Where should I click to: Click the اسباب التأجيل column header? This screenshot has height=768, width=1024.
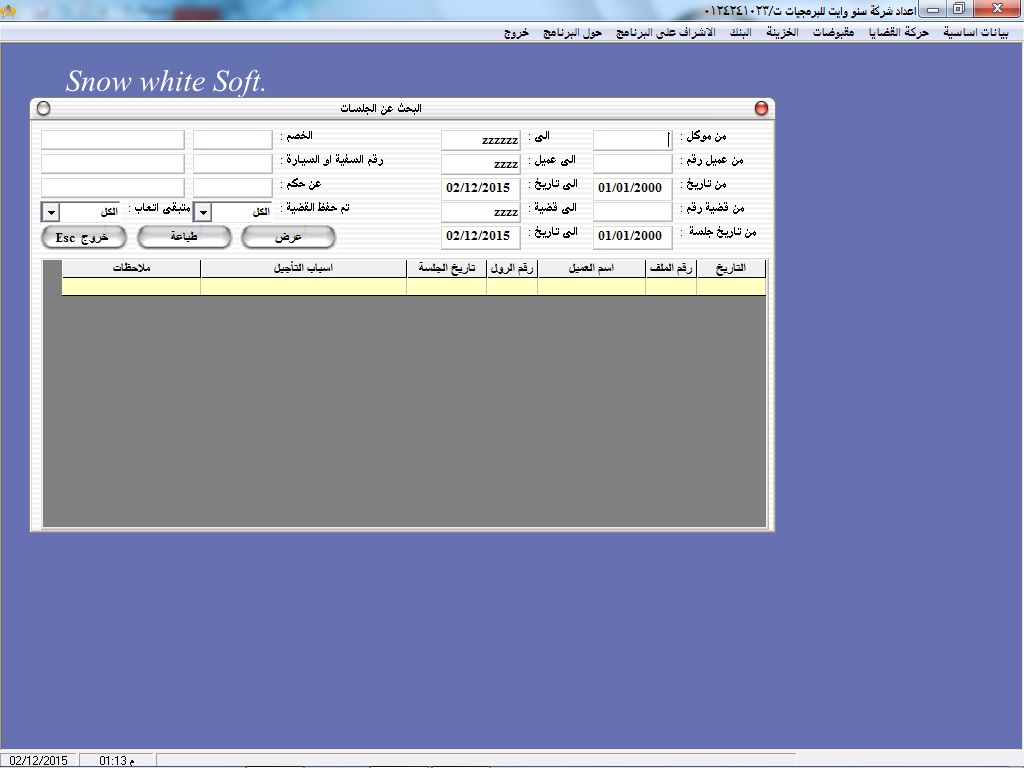pos(303,269)
